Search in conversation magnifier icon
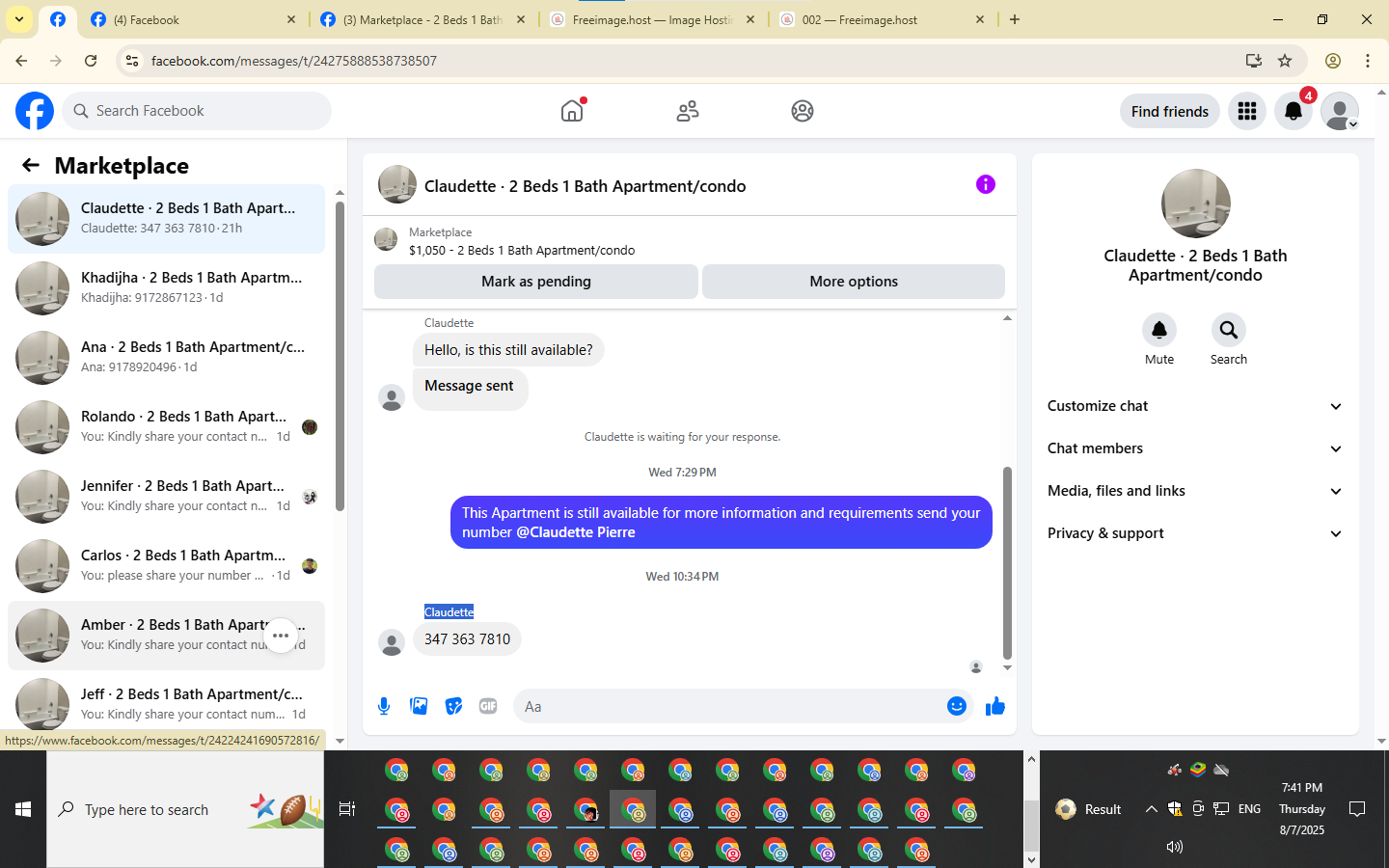 [x=1229, y=330]
